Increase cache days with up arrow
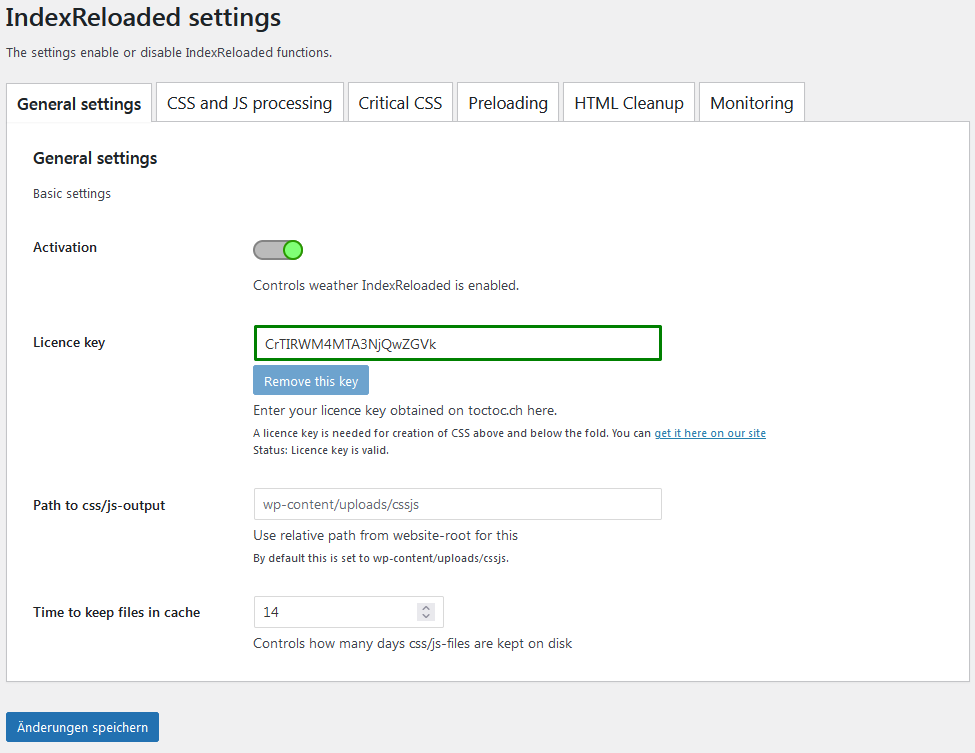Viewport: 975px width, 753px height. pyautogui.click(x=426, y=607)
